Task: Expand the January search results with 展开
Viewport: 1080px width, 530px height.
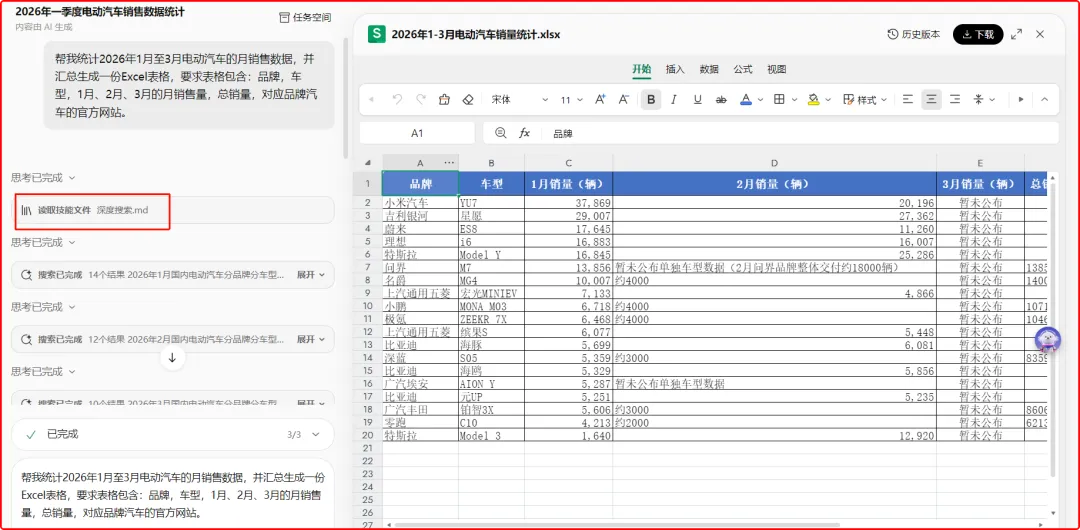Action: pos(311,274)
